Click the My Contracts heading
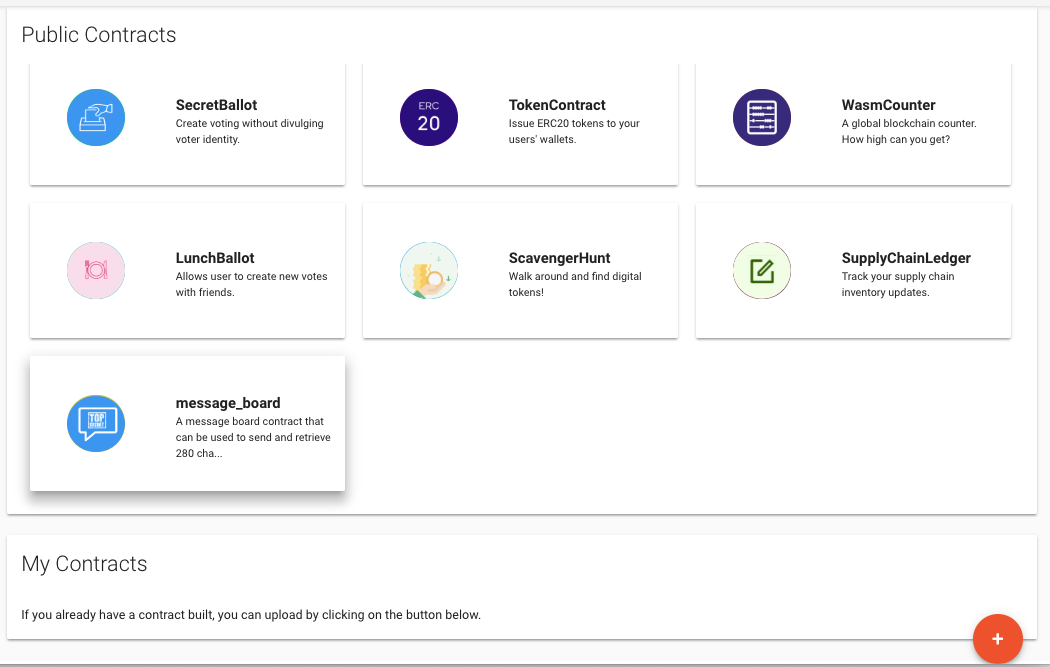1050x667 pixels. click(x=84, y=564)
